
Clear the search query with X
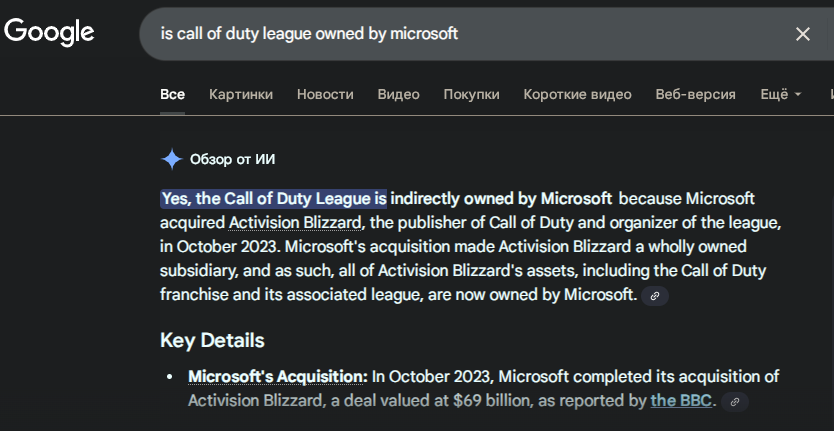[x=802, y=34]
